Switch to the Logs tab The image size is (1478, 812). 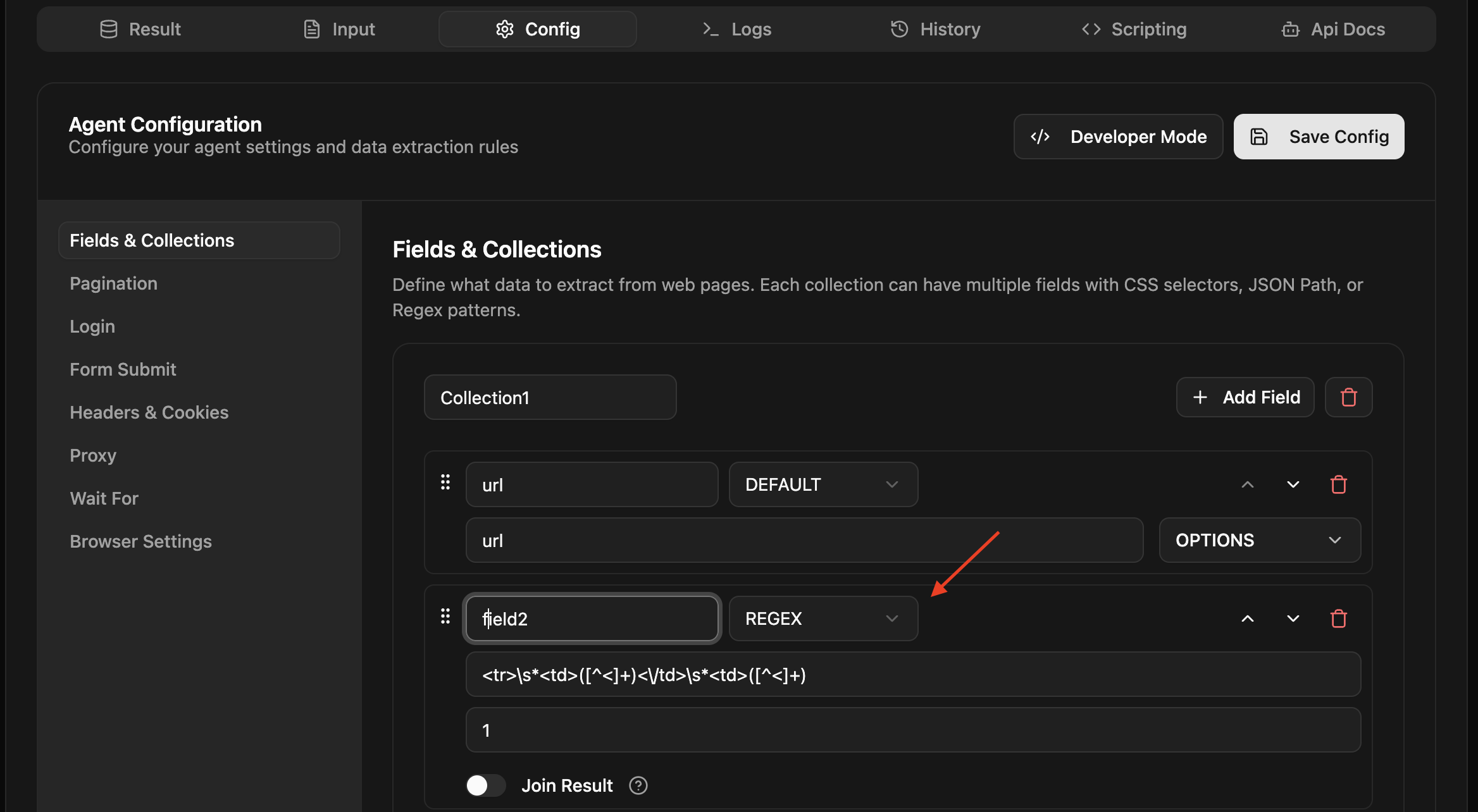click(736, 29)
